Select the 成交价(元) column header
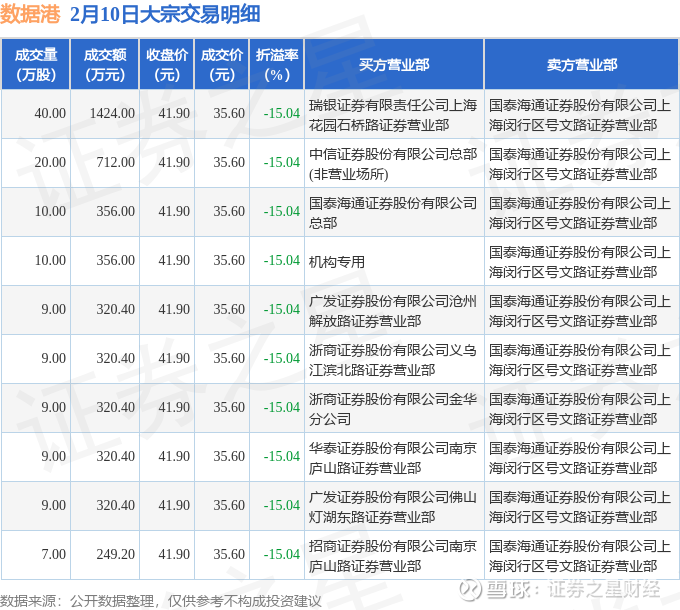680x610 pixels. [222, 65]
